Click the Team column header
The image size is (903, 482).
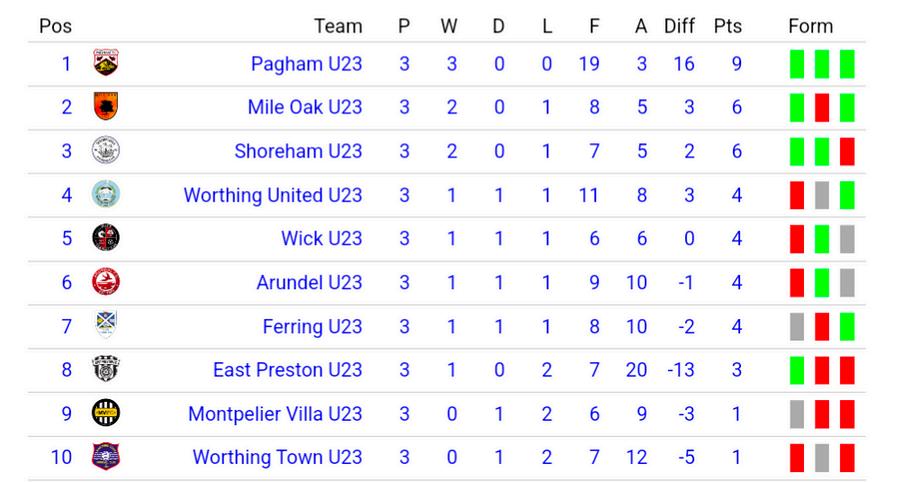click(x=338, y=26)
